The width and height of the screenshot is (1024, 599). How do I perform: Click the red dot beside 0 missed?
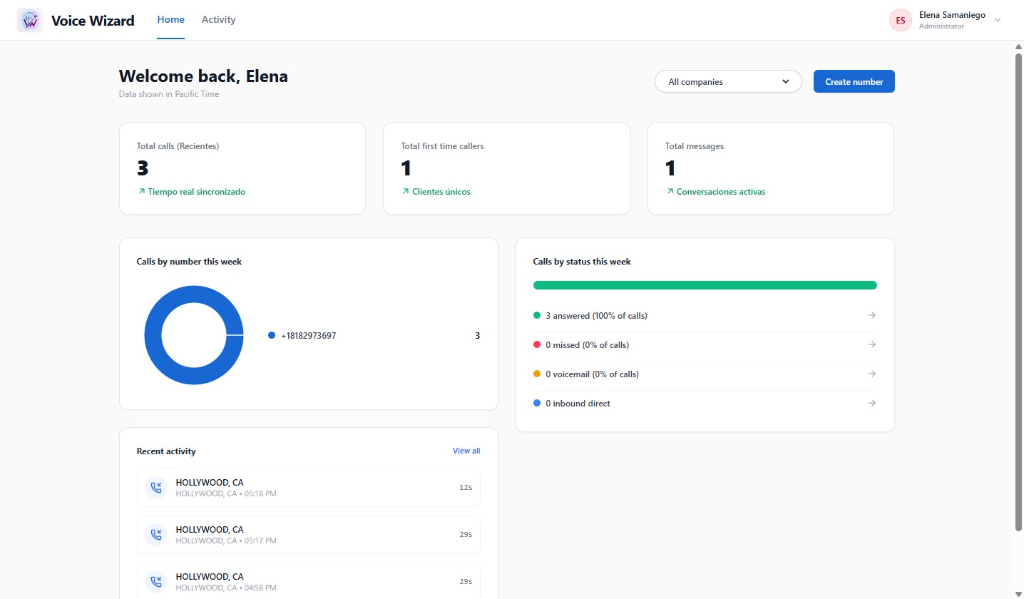537,344
